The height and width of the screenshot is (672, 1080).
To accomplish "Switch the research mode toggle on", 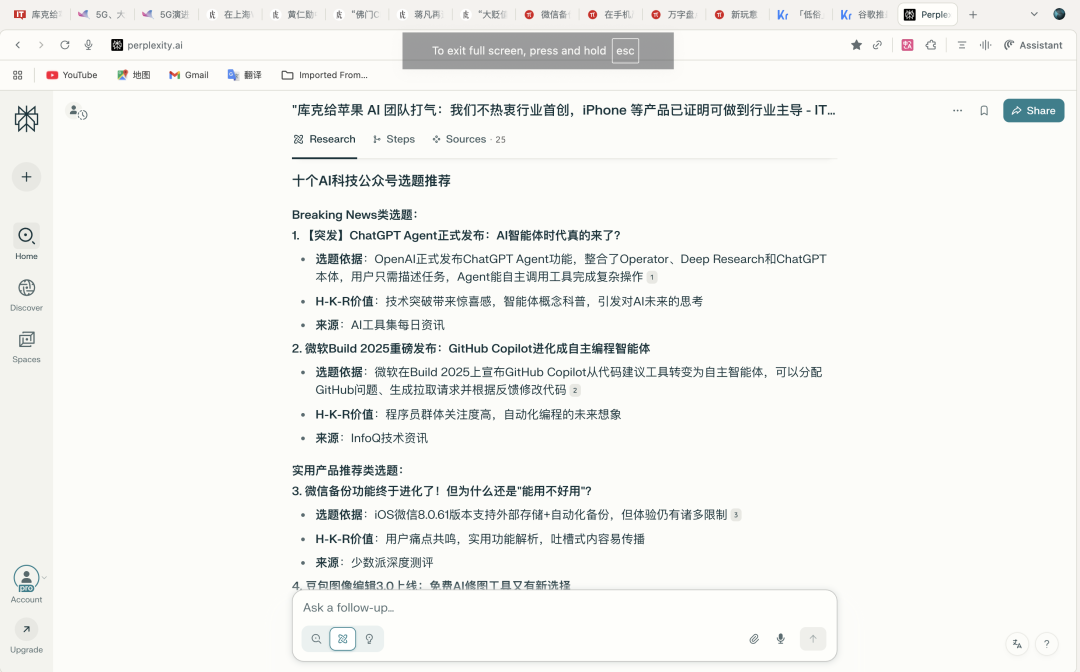I will (343, 638).
